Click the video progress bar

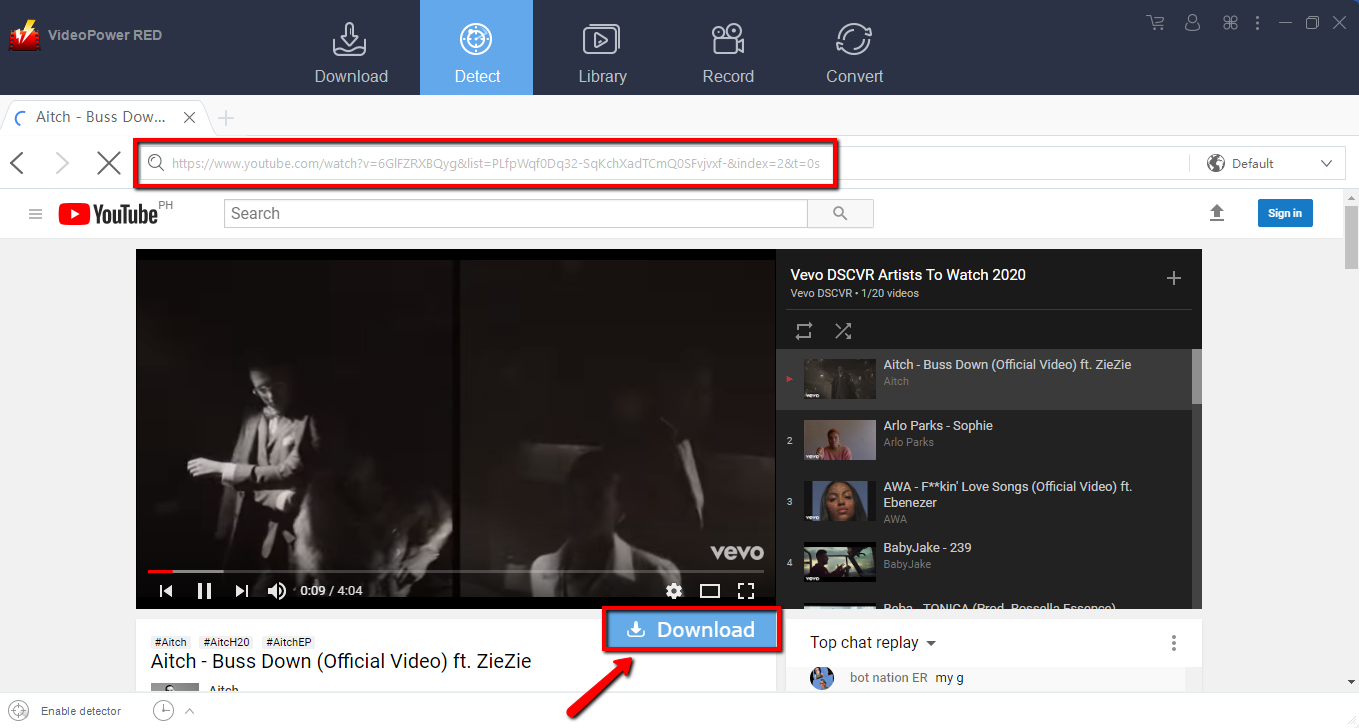tap(456, 571)
